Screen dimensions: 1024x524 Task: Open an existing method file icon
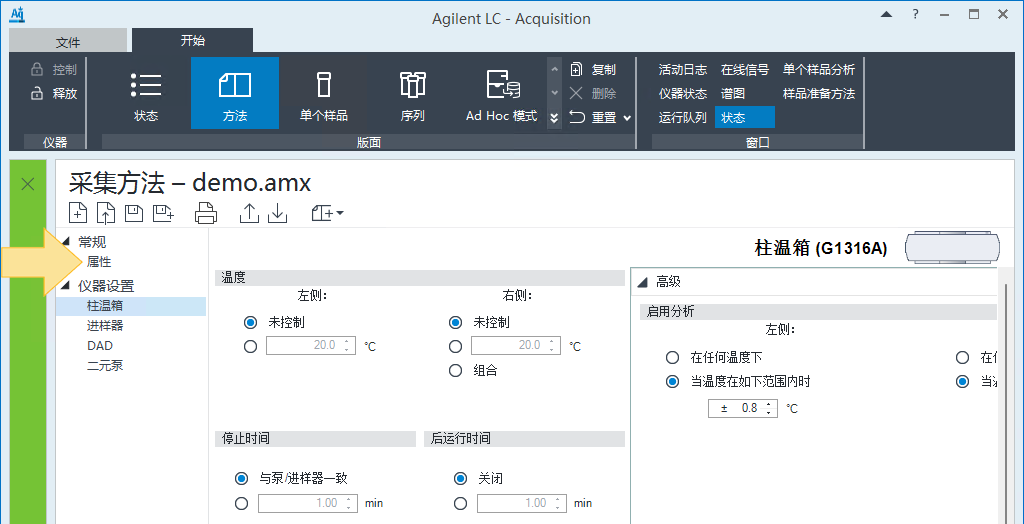coord(106,213)
